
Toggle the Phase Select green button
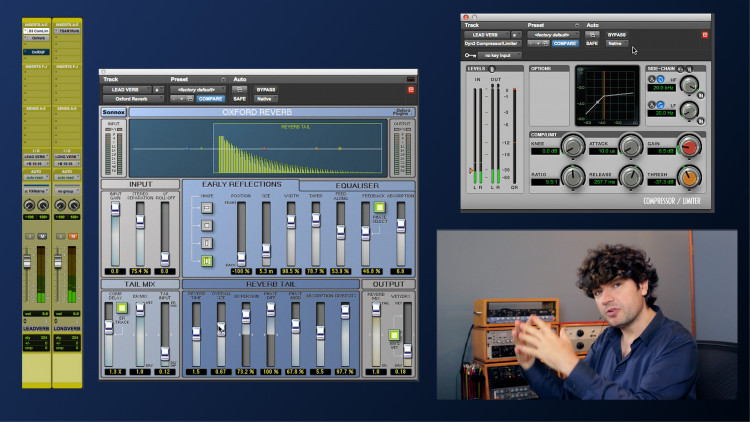tap(379, 207)
